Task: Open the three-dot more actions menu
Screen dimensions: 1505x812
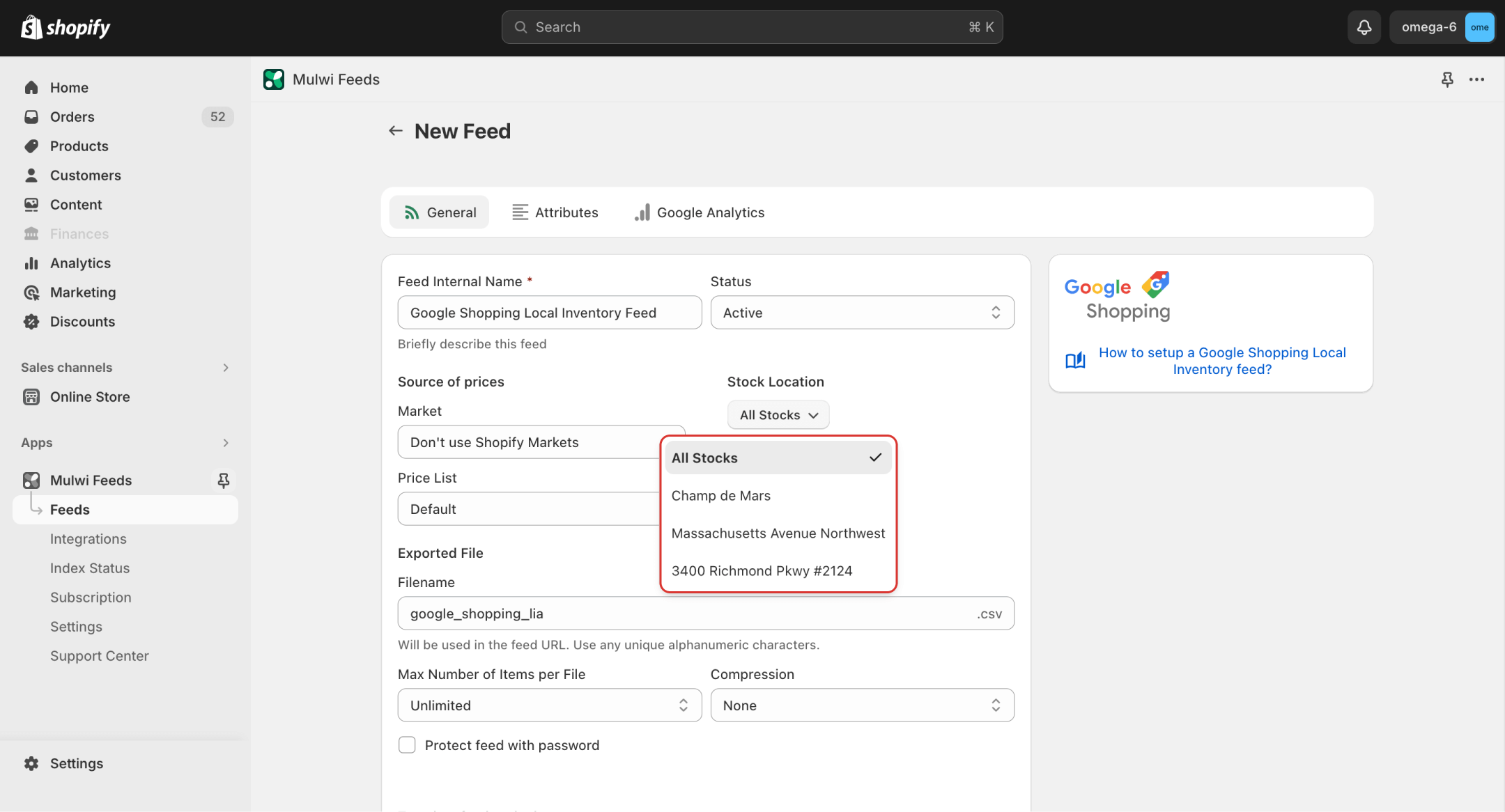Action: 1476,79
